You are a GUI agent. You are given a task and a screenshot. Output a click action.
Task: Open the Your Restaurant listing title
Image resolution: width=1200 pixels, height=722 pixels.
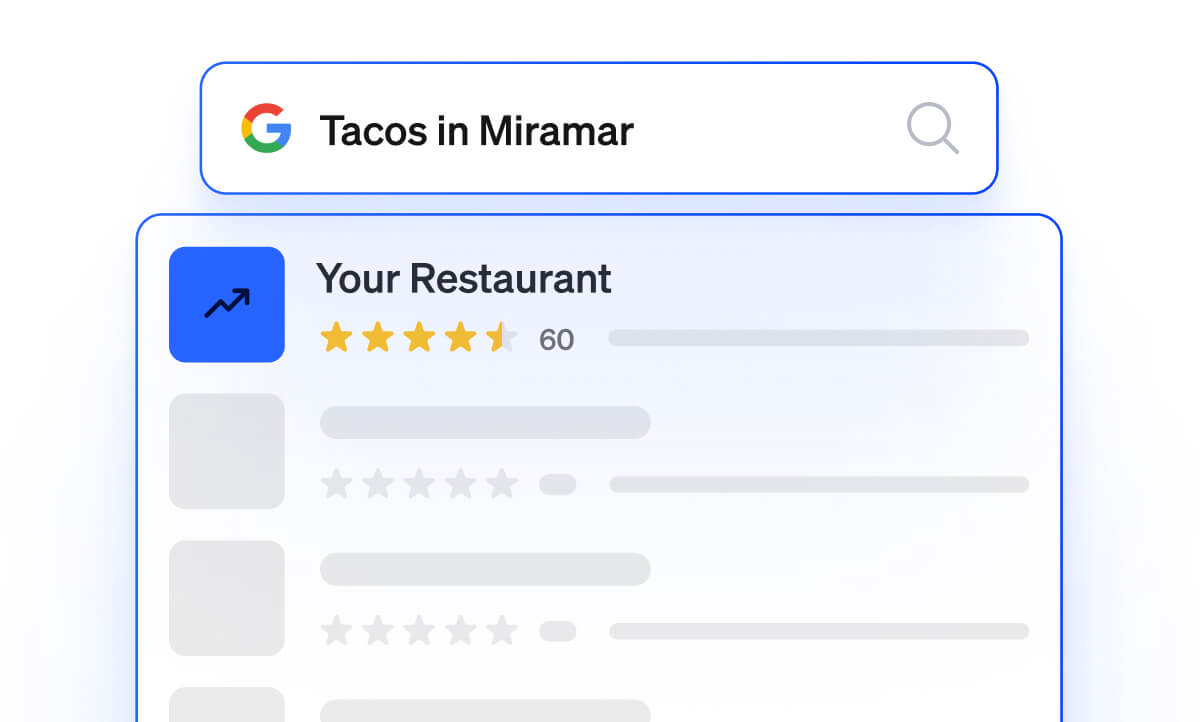tap(464, 278)
